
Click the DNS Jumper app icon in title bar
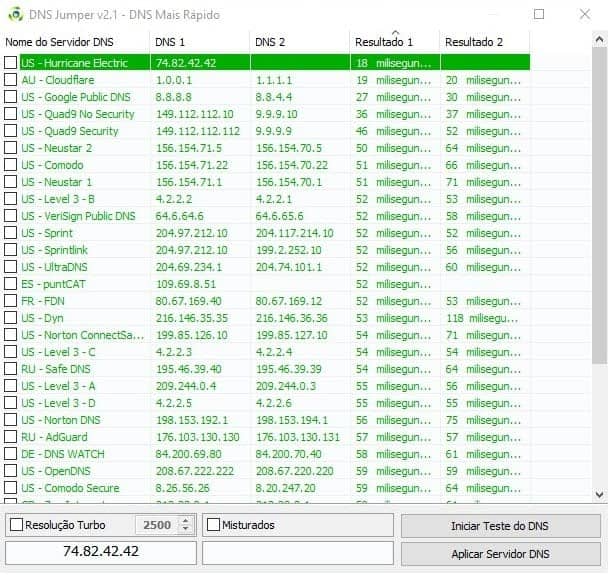click(x=16, y=14)
